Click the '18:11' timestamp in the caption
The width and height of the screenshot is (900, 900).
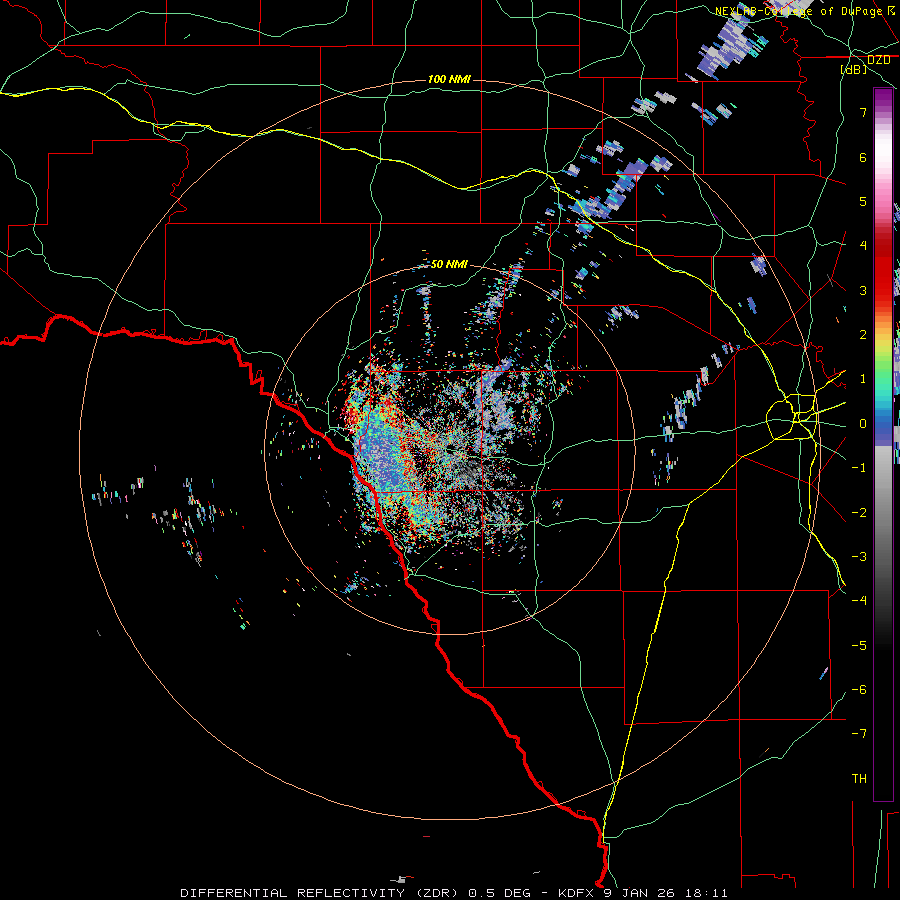tap(709, 893)
